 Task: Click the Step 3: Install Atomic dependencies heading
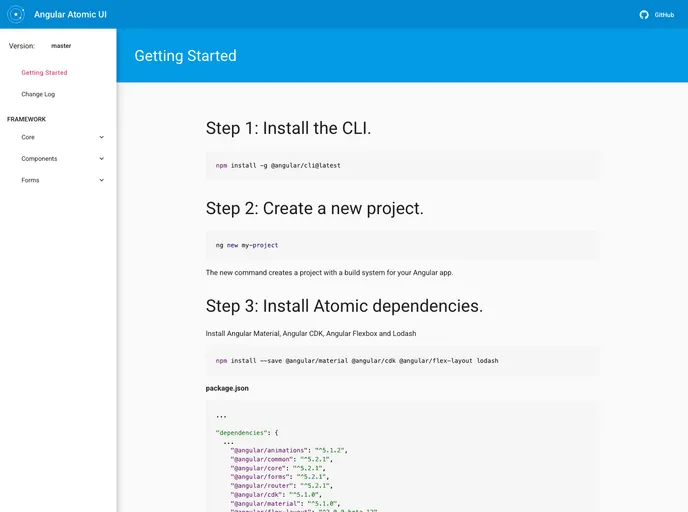344,306
